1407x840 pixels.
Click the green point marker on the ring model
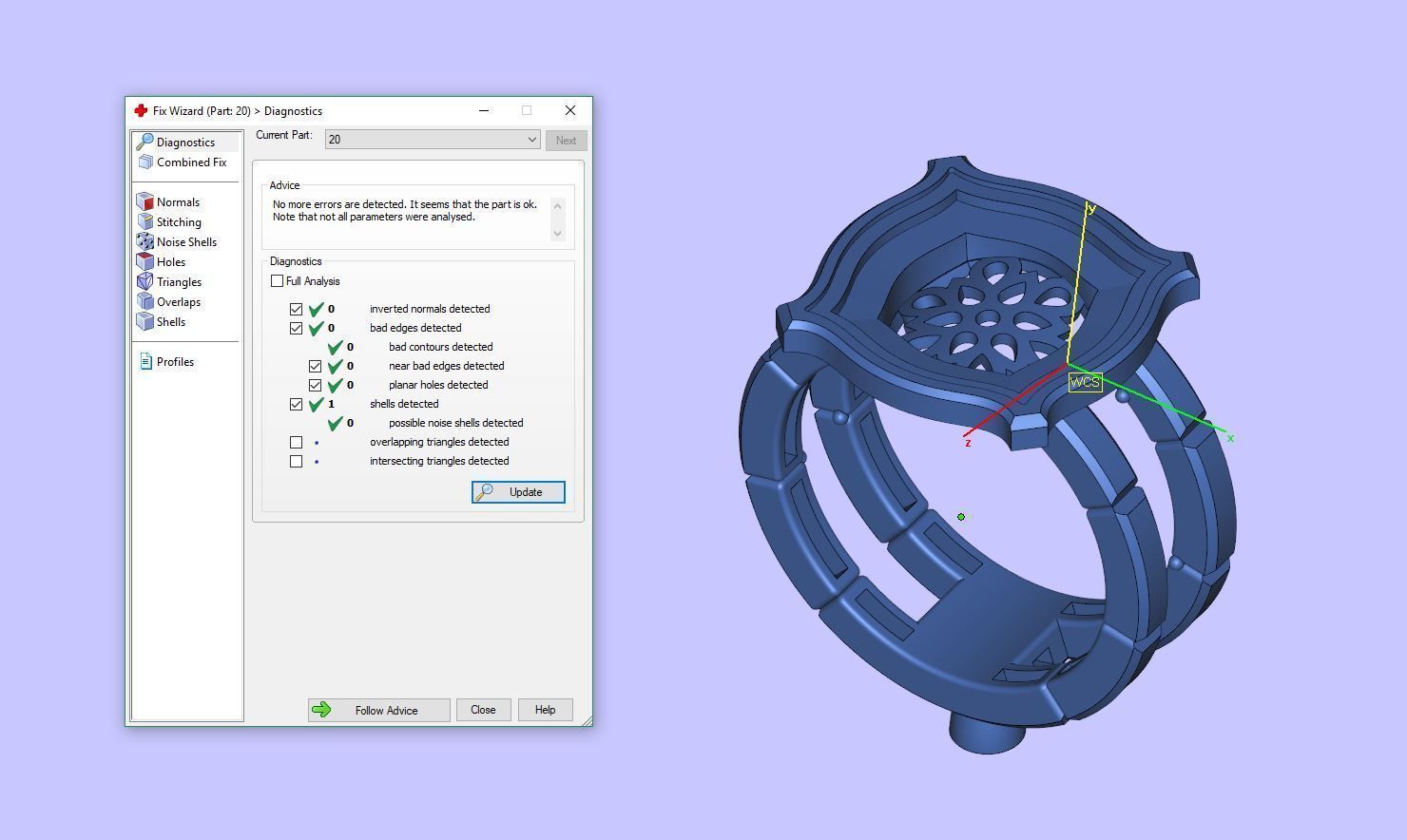[961, 517]
